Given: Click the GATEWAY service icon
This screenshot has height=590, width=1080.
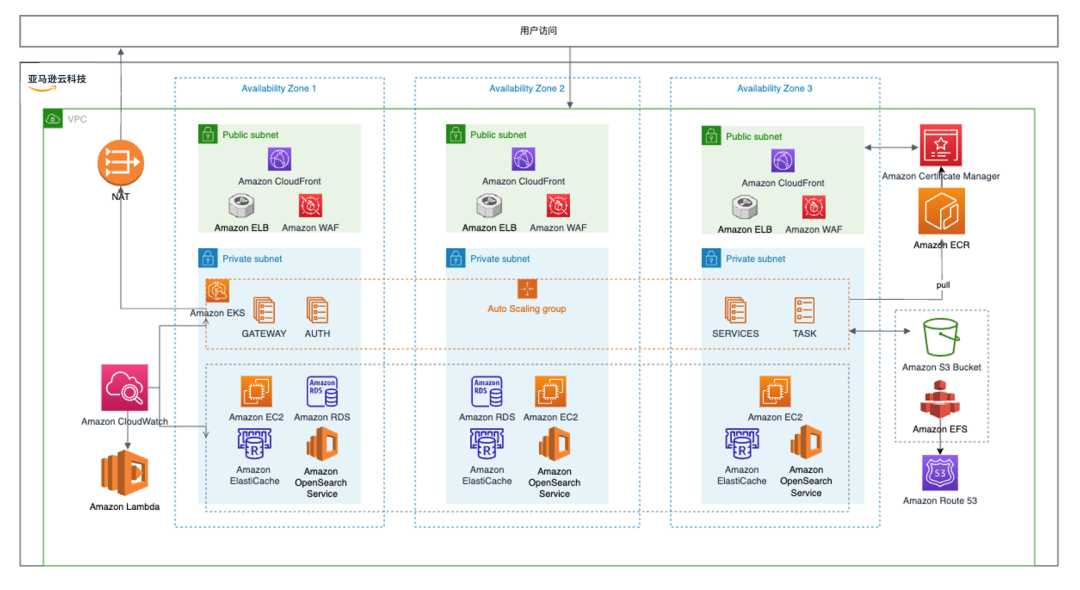Looking at the screenshot, I should point(264,310).
